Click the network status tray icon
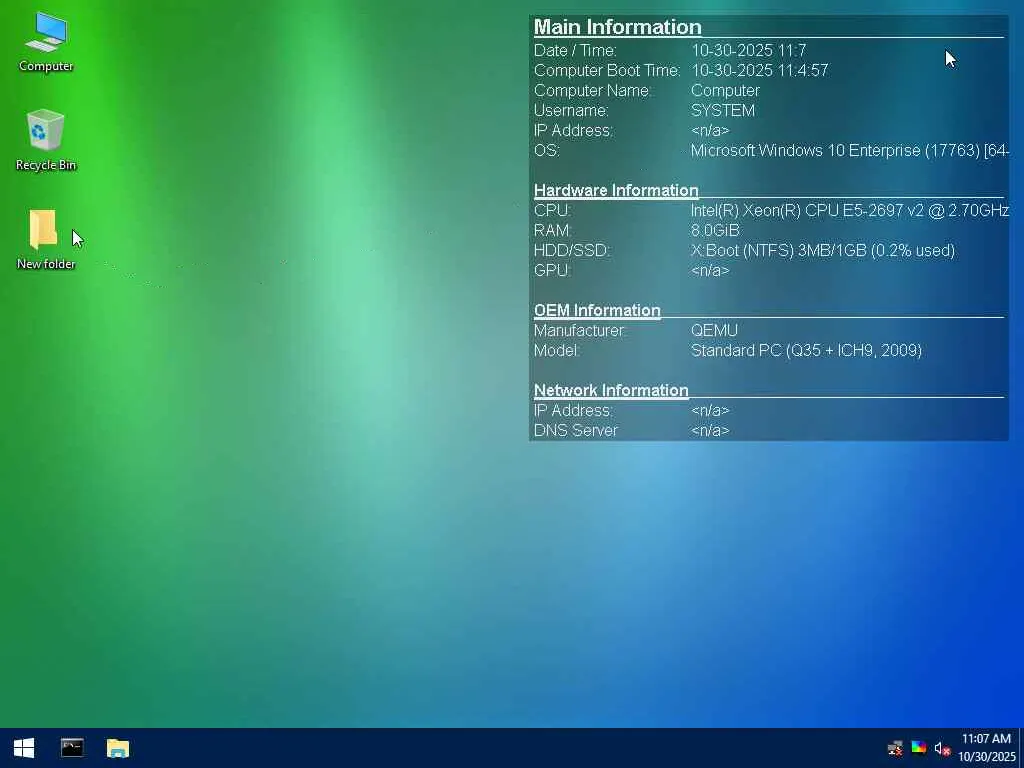 pos(895,748)
